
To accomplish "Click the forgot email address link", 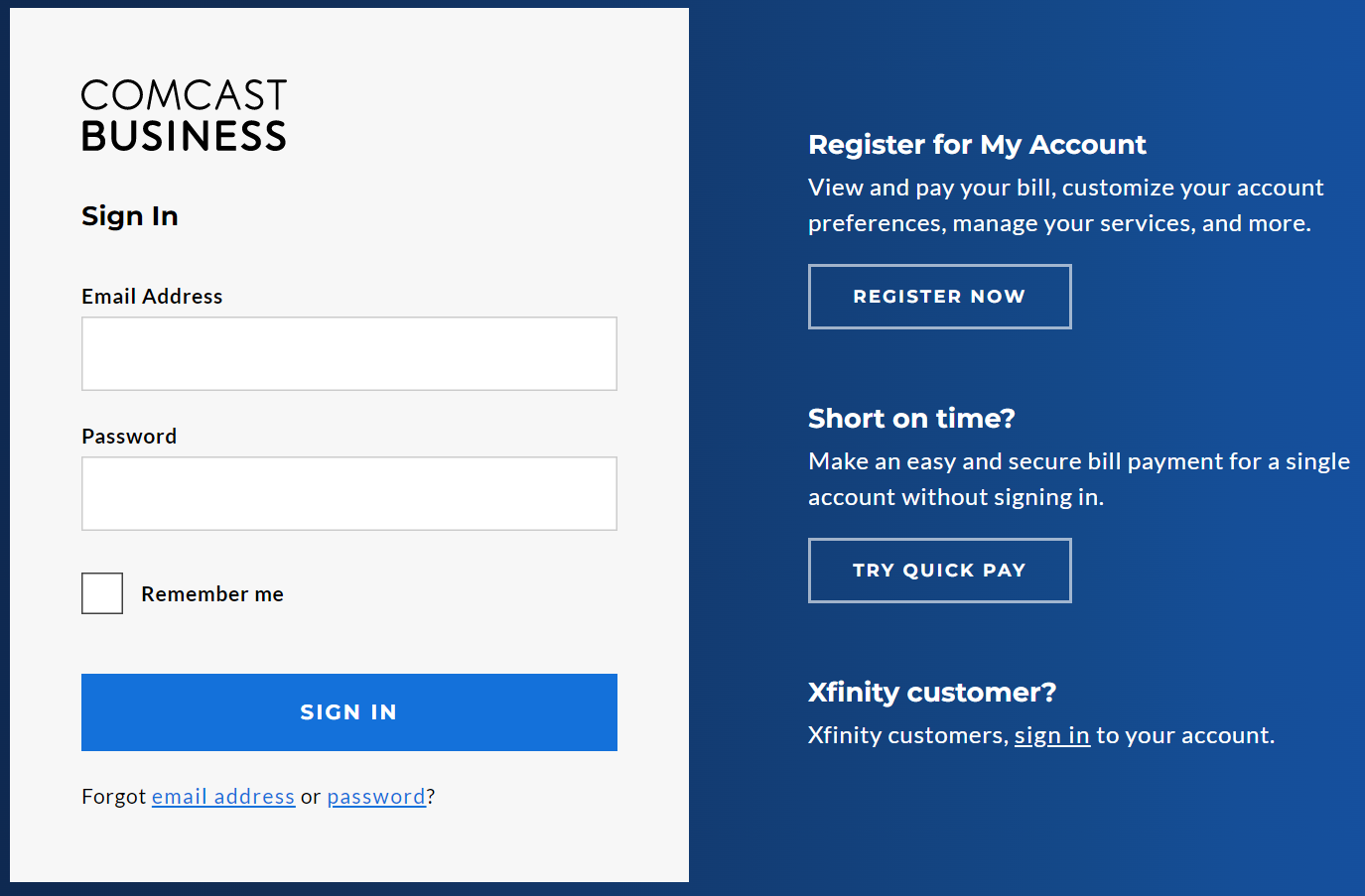I will coord(222,796).
